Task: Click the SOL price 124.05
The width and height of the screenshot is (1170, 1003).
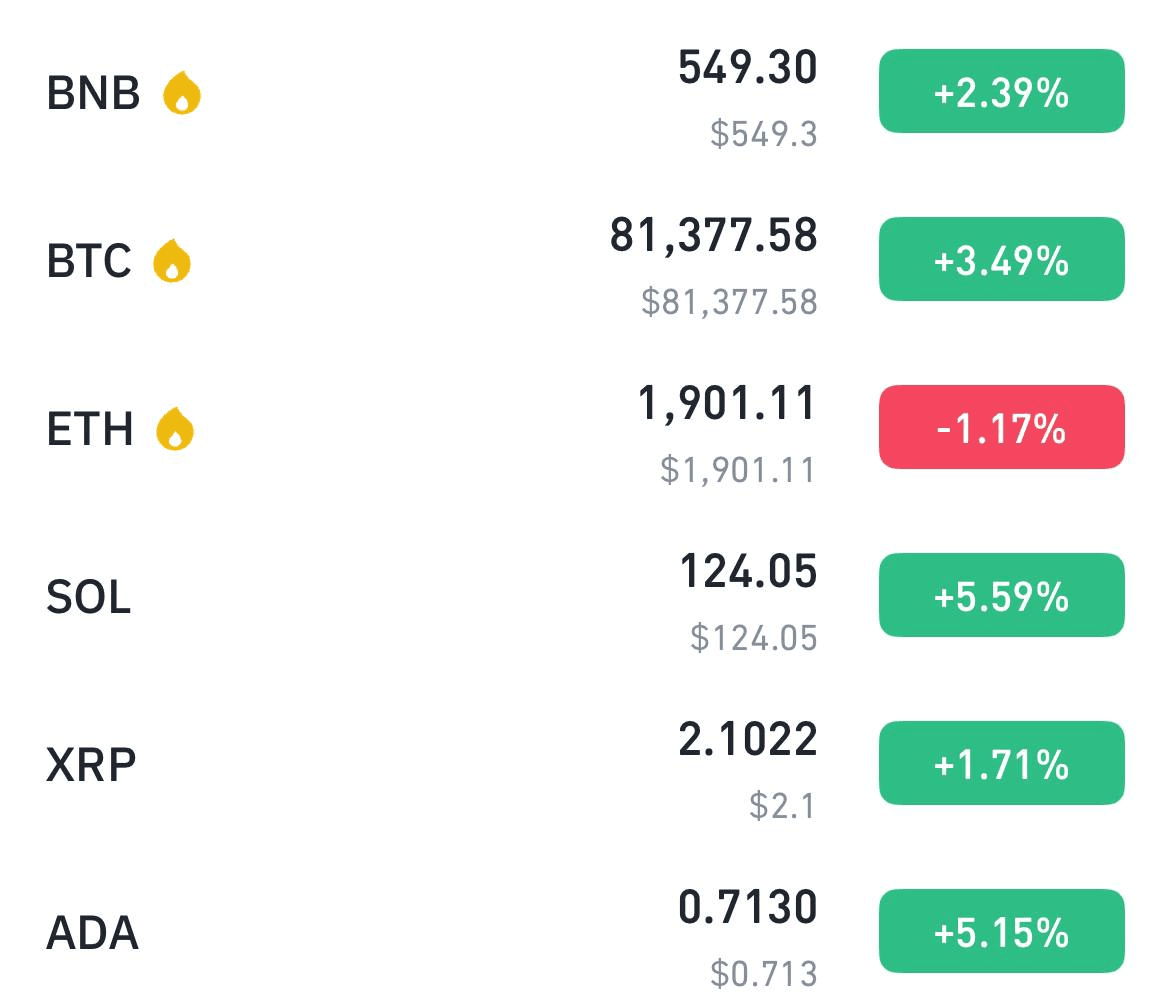Action: pos(748,572)
